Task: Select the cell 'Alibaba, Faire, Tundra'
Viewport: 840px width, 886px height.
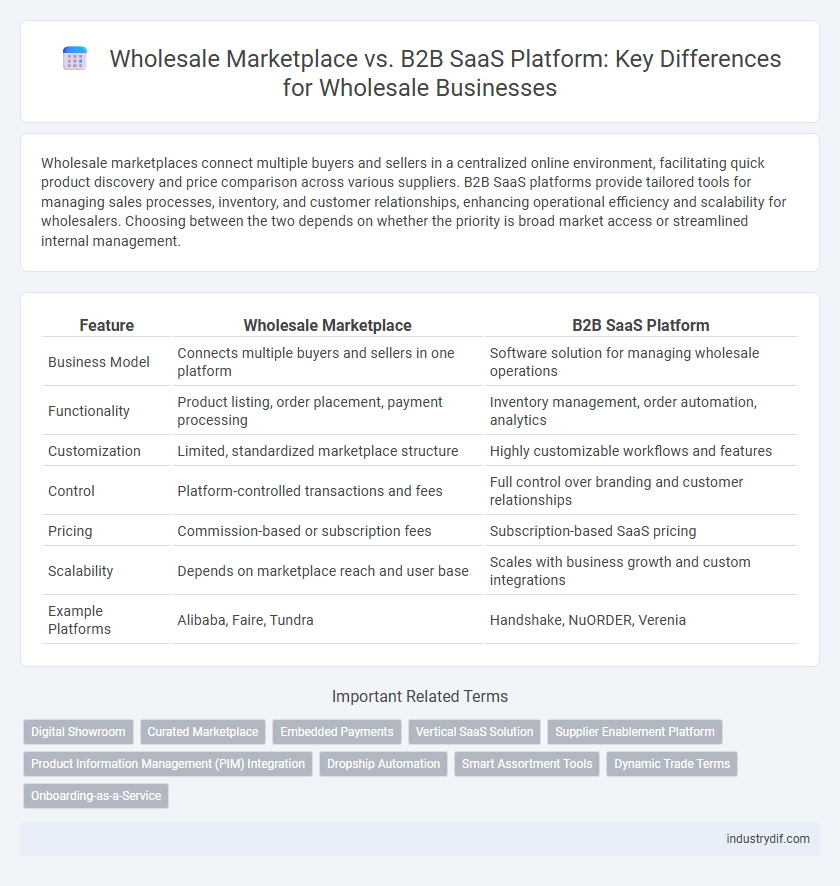Action: pos(328,620)
